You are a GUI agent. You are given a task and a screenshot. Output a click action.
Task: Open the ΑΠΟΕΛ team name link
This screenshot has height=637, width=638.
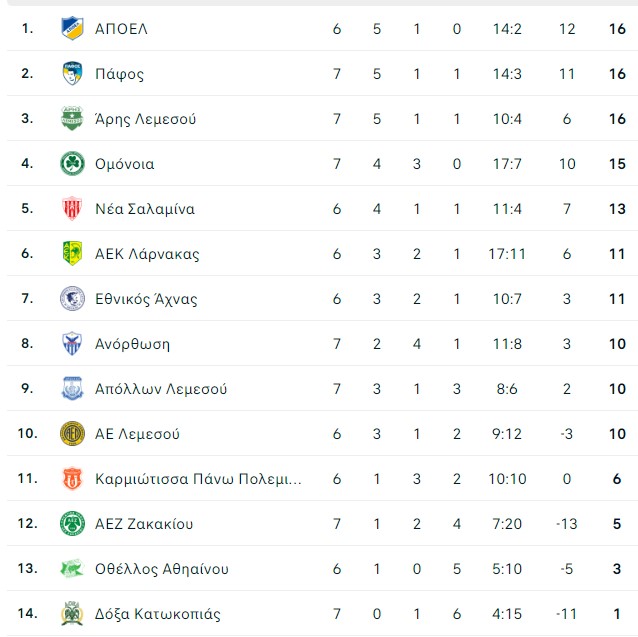coord(121,29)
